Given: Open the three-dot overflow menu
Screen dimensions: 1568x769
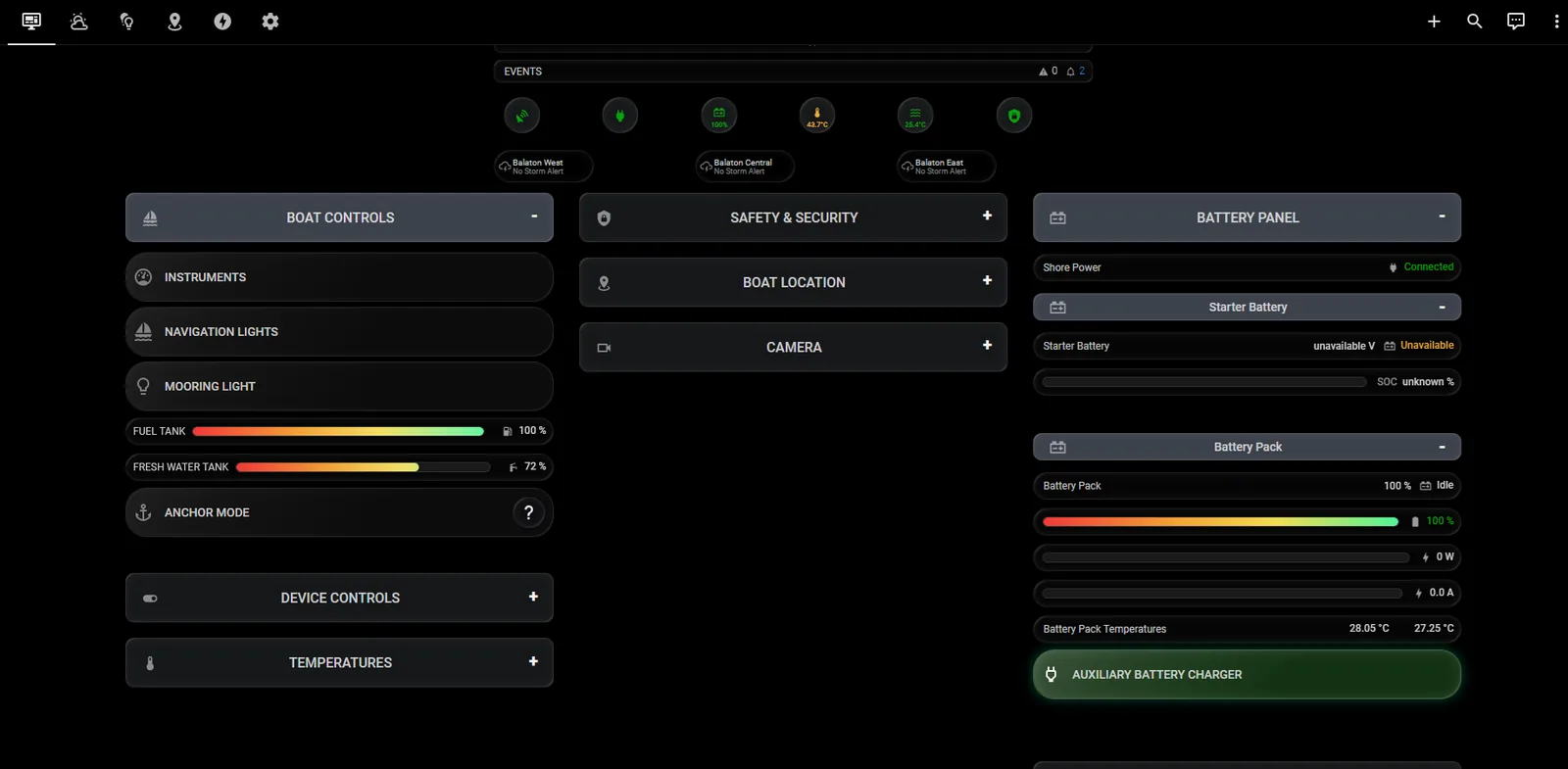Looking at the screenshot, I should (x=1556, y=22).
